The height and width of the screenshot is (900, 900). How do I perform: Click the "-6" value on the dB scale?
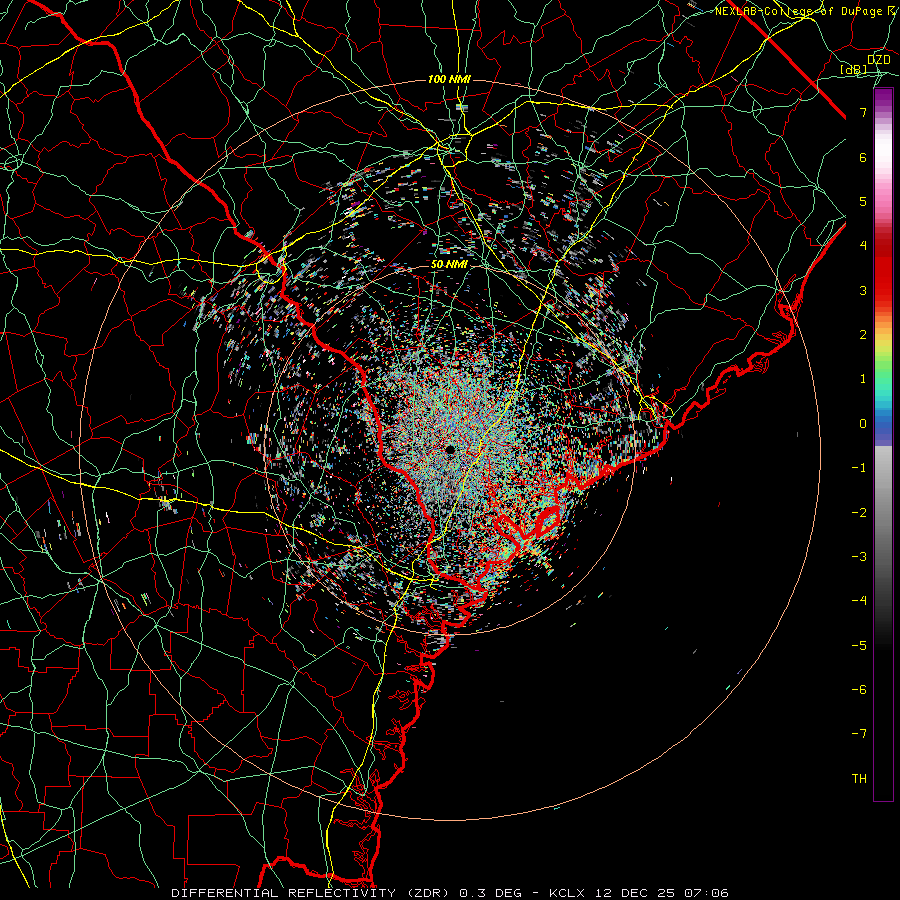click(859, 689)
